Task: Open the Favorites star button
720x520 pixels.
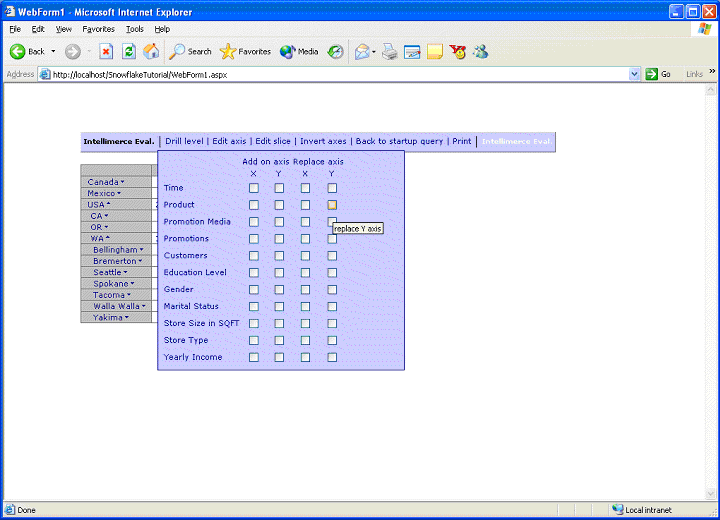Action: (245, 51)
